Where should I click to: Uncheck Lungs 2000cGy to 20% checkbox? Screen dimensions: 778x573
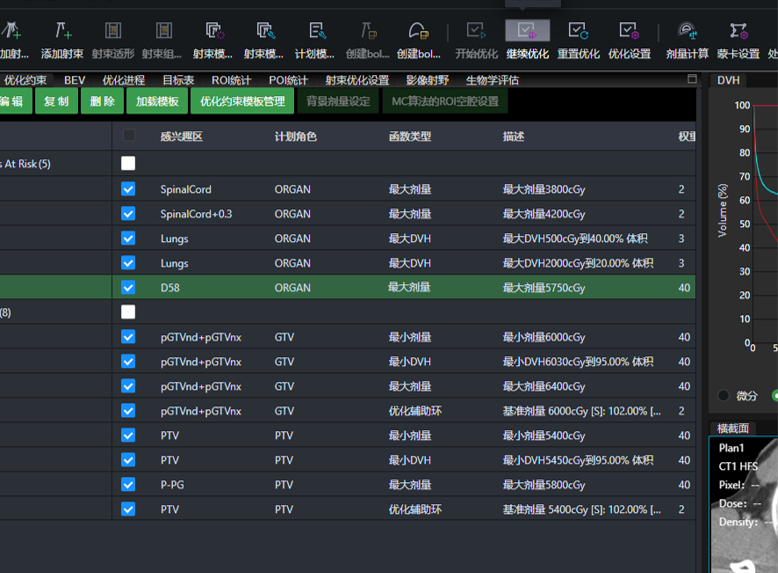(128, 263)
